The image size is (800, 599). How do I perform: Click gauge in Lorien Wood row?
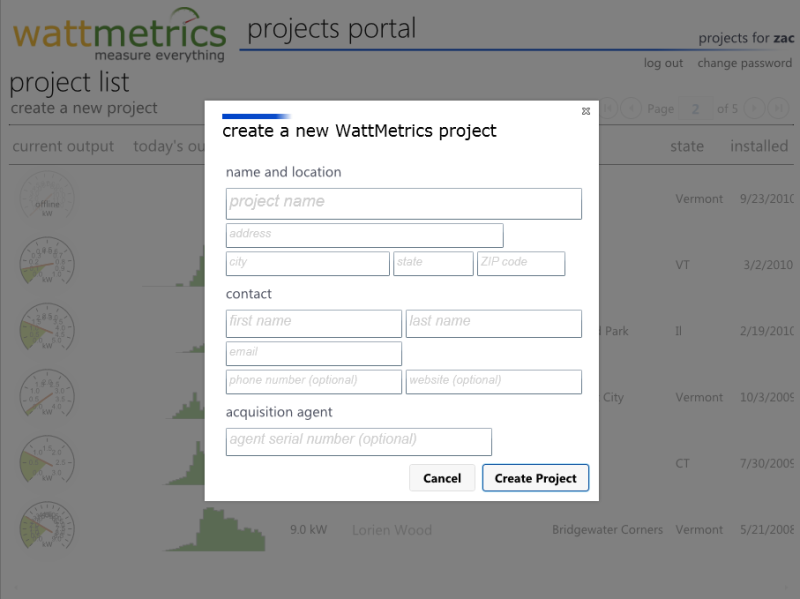coord(47,526)
